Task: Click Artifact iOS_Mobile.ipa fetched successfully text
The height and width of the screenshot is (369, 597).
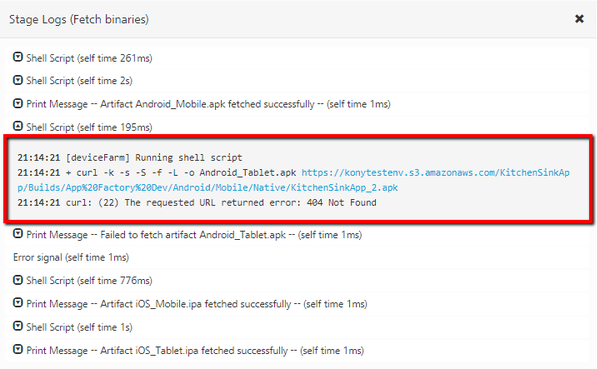Action: (195, 304)
